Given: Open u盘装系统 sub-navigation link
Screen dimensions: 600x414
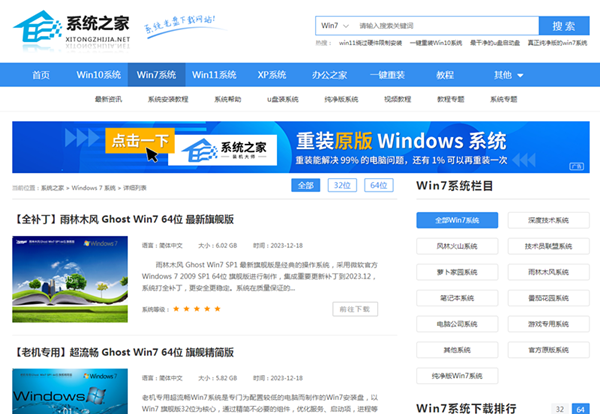Looking at the screenshot, I should 283,99.
